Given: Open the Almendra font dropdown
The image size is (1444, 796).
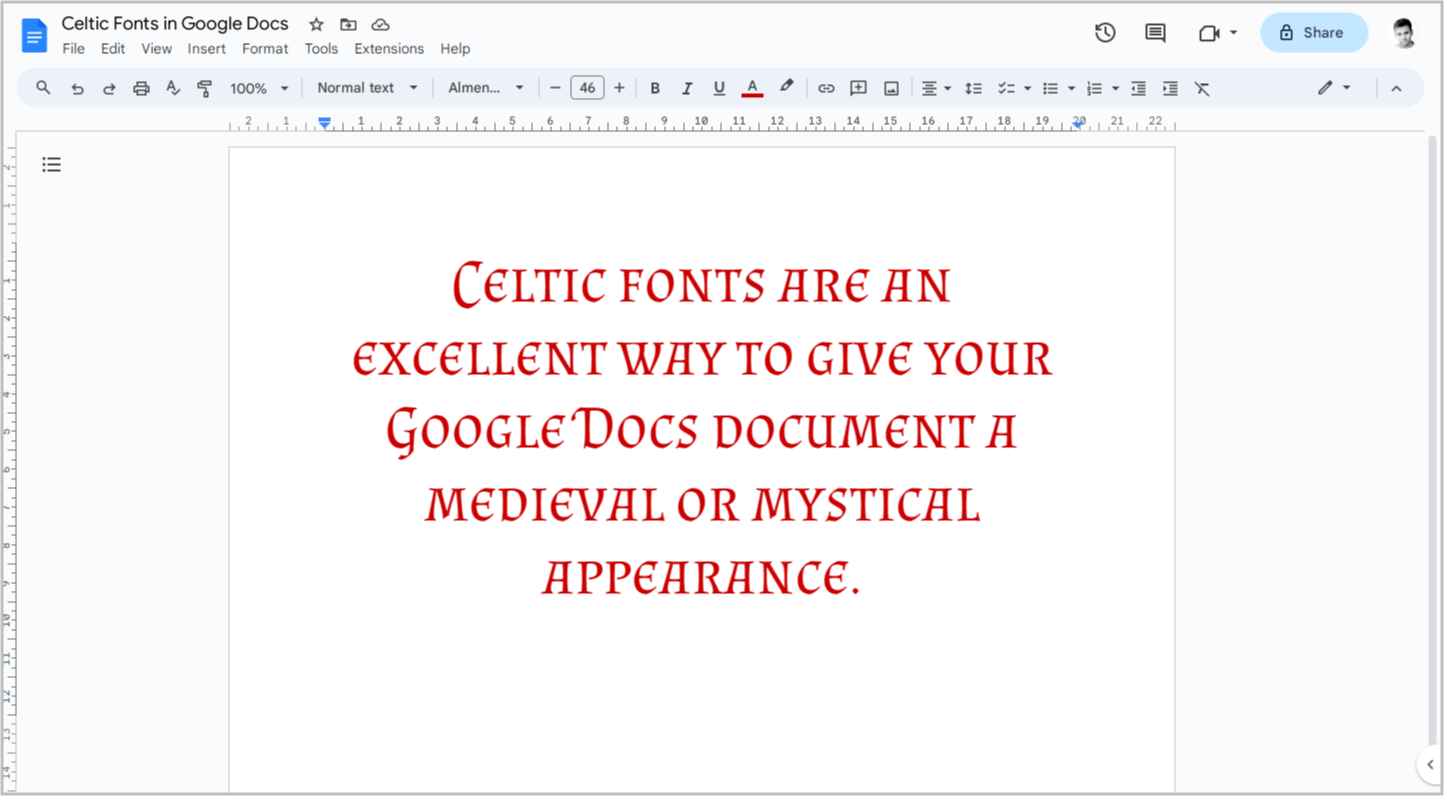Looking at the screenshot, I should (x=486, y=88).
